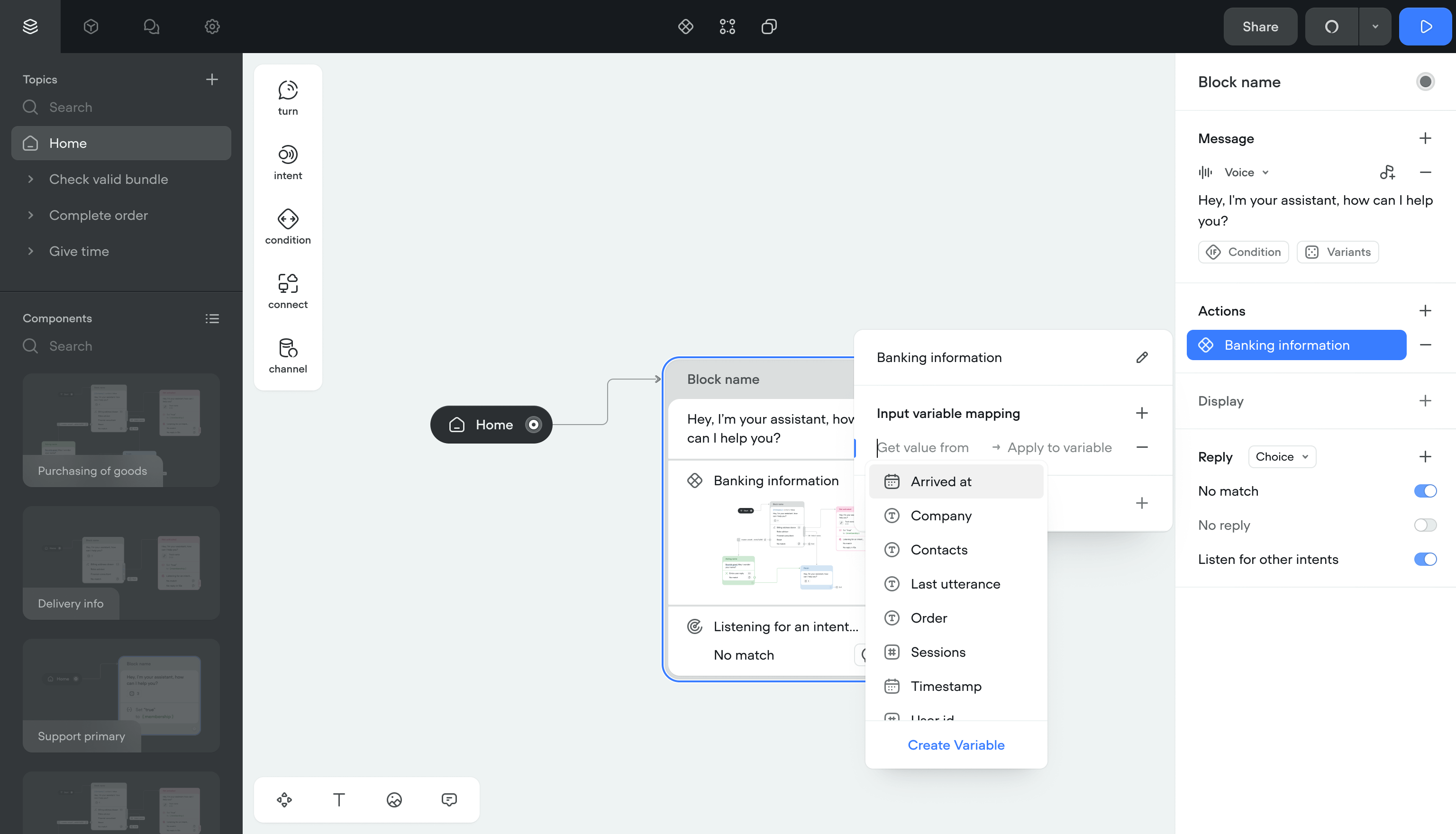1456x834 pixels.
Task: Open the settings gear in top bar
Action: click(x=212, y=27)
